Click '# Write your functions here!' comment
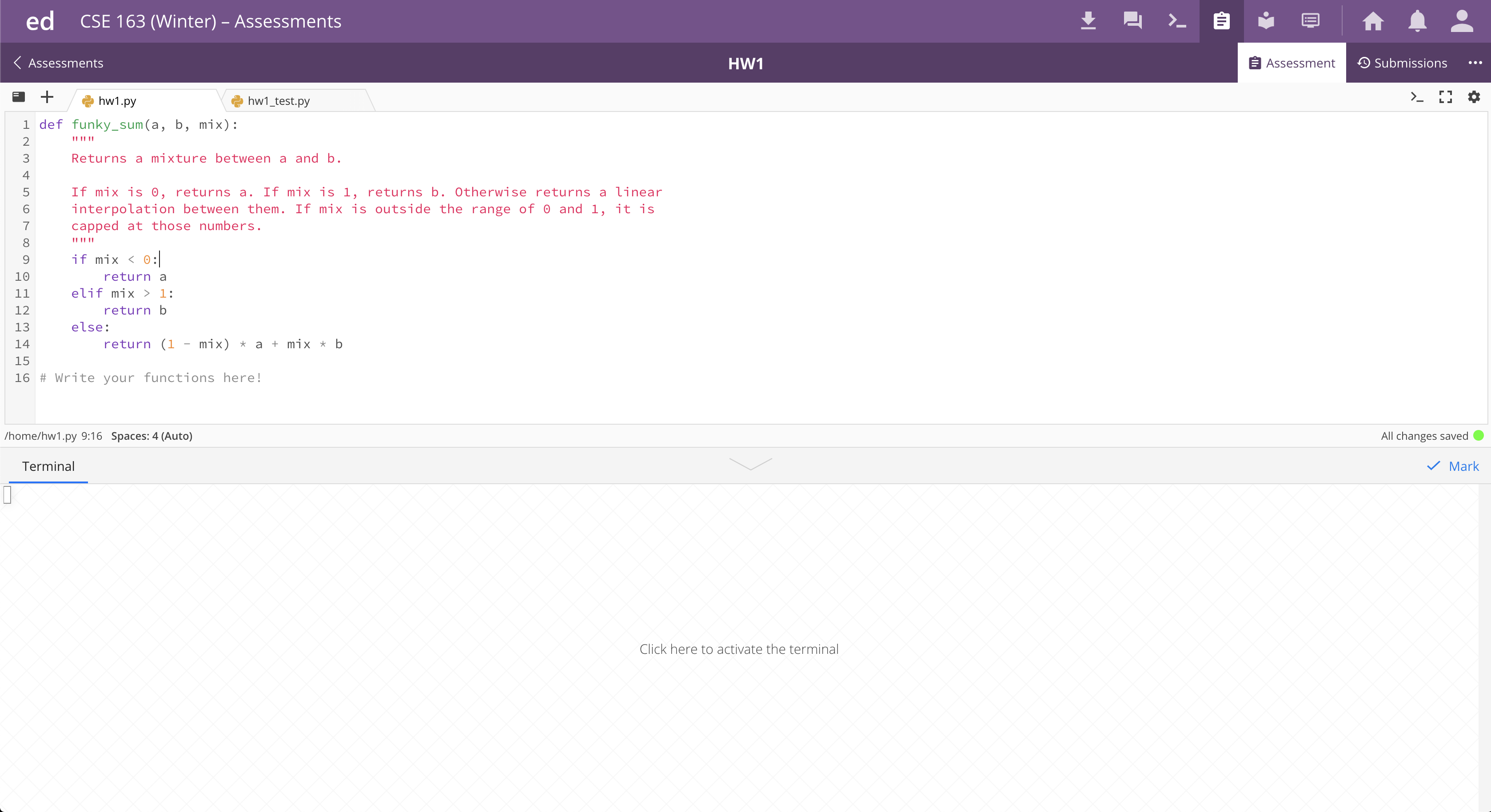This screenshot has width=1491, height=812. pos(151,378)
